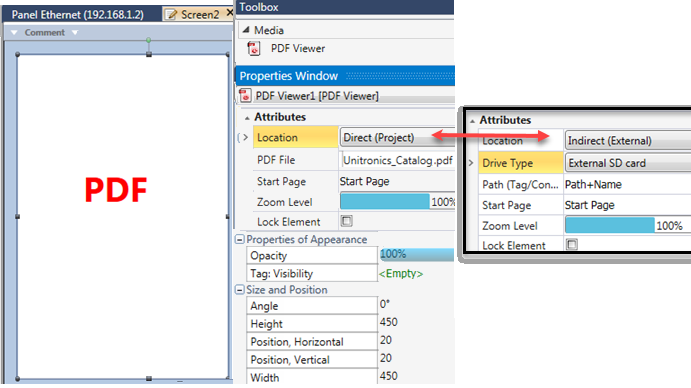The height and width of the screenshot is (388, 691).
Task: Click the chevron arrow beside Drive Type row
Action: (x=471, y=163)
